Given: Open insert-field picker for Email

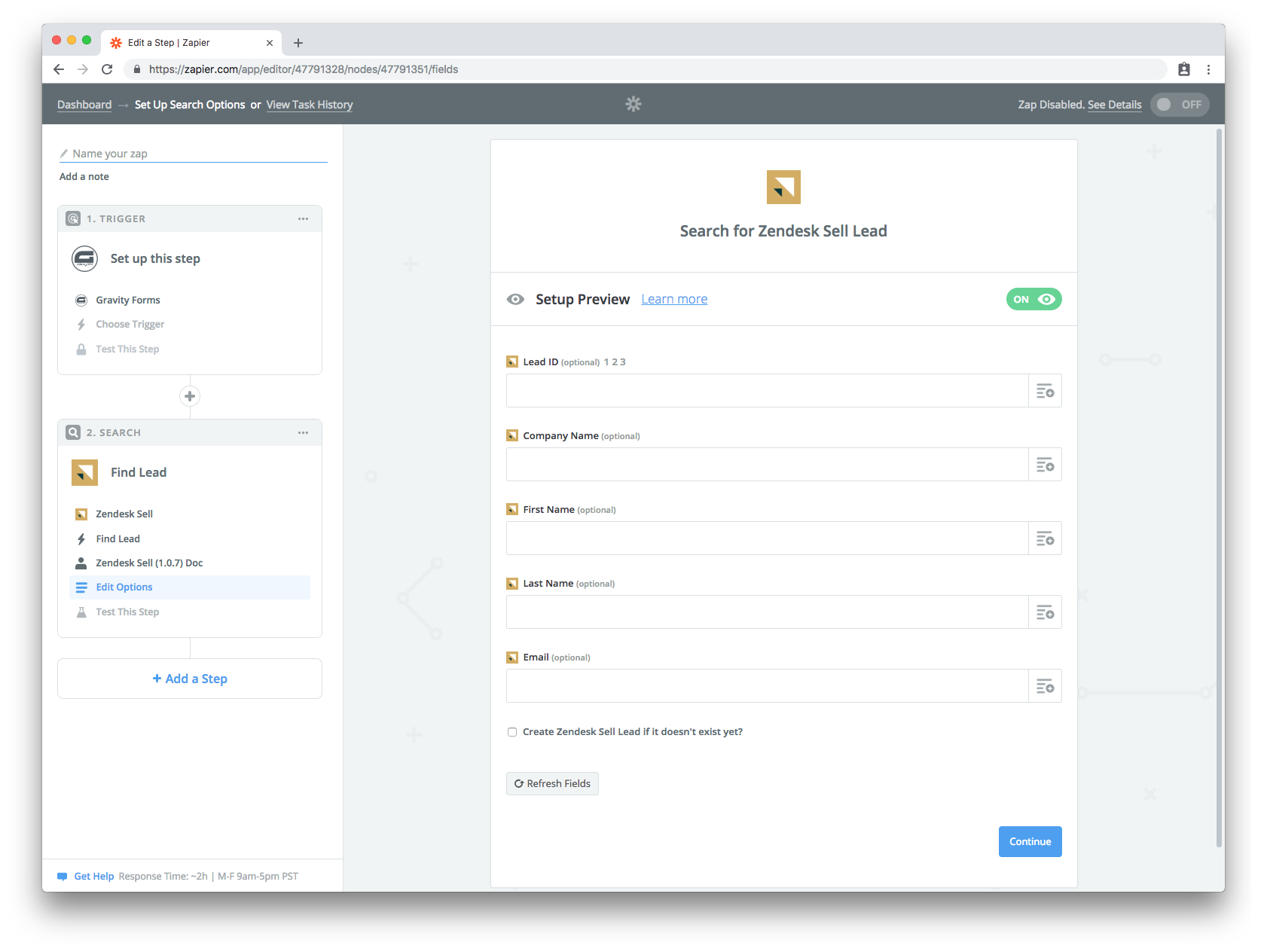Looking at the screenshot, I should [1045, 686].
